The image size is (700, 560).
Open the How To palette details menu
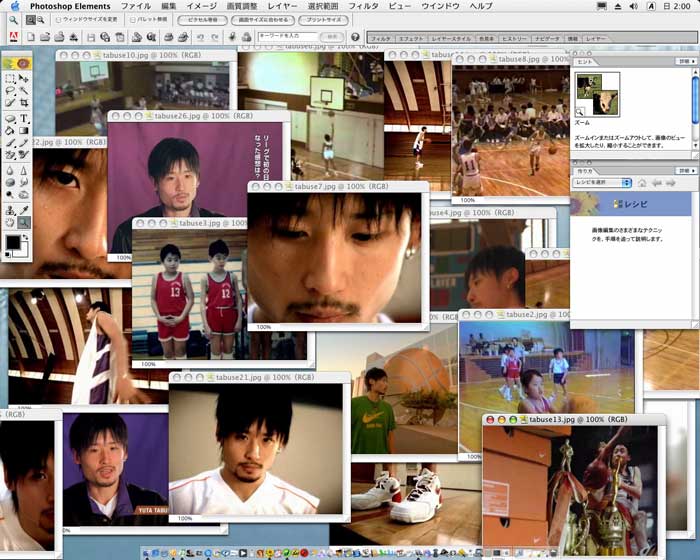pos(686,171)
